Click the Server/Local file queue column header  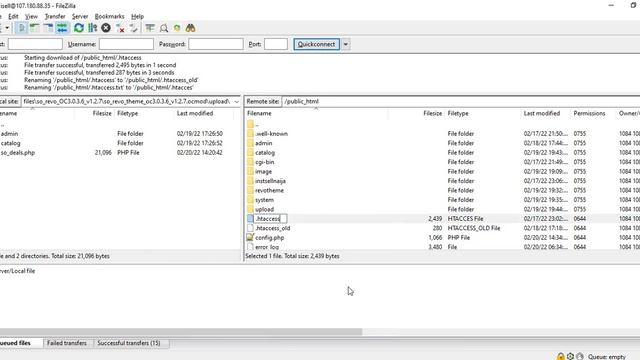[18, 271]
